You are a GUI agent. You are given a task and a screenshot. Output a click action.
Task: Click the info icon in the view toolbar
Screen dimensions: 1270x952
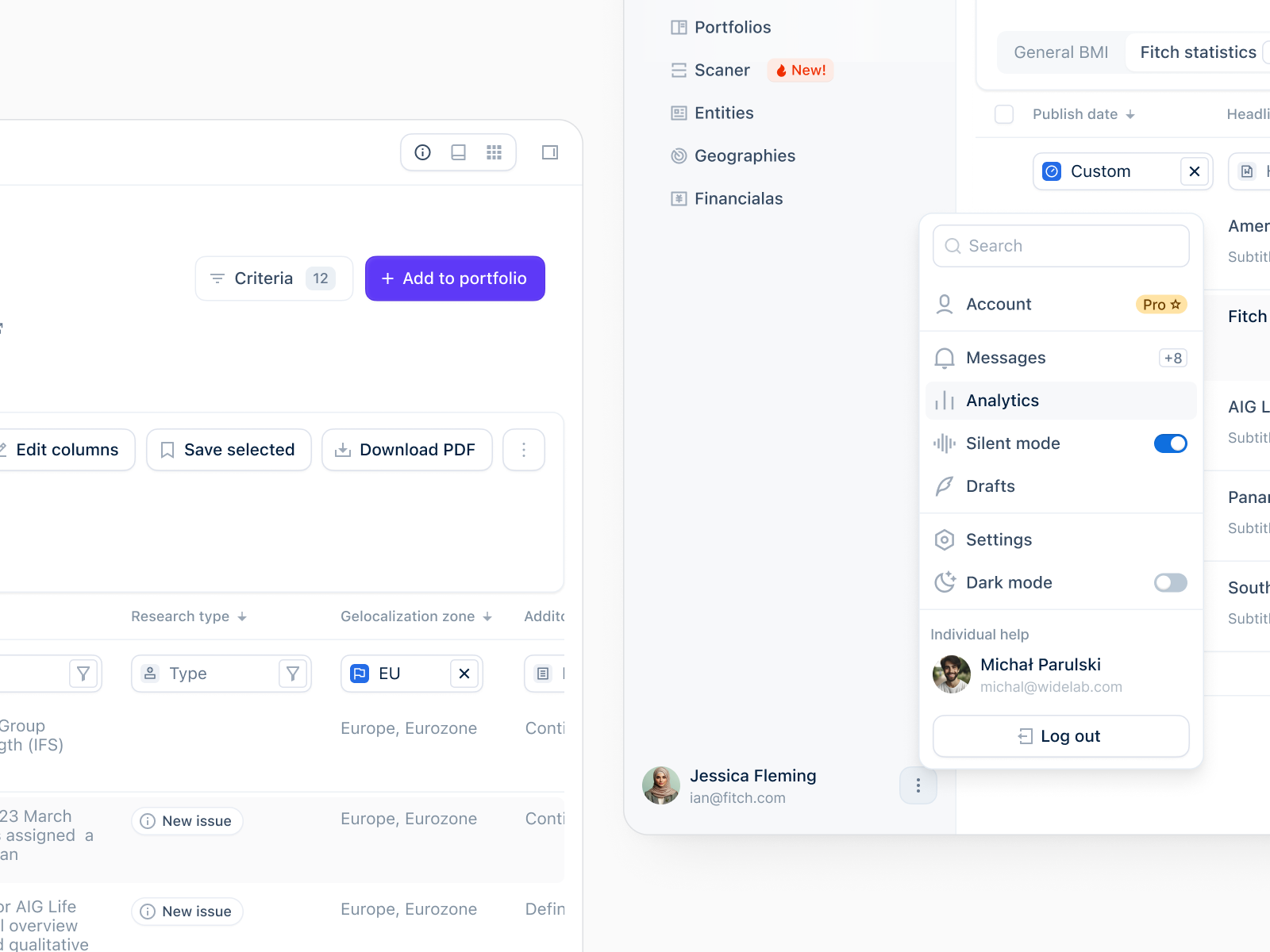(x=421, y=152)
